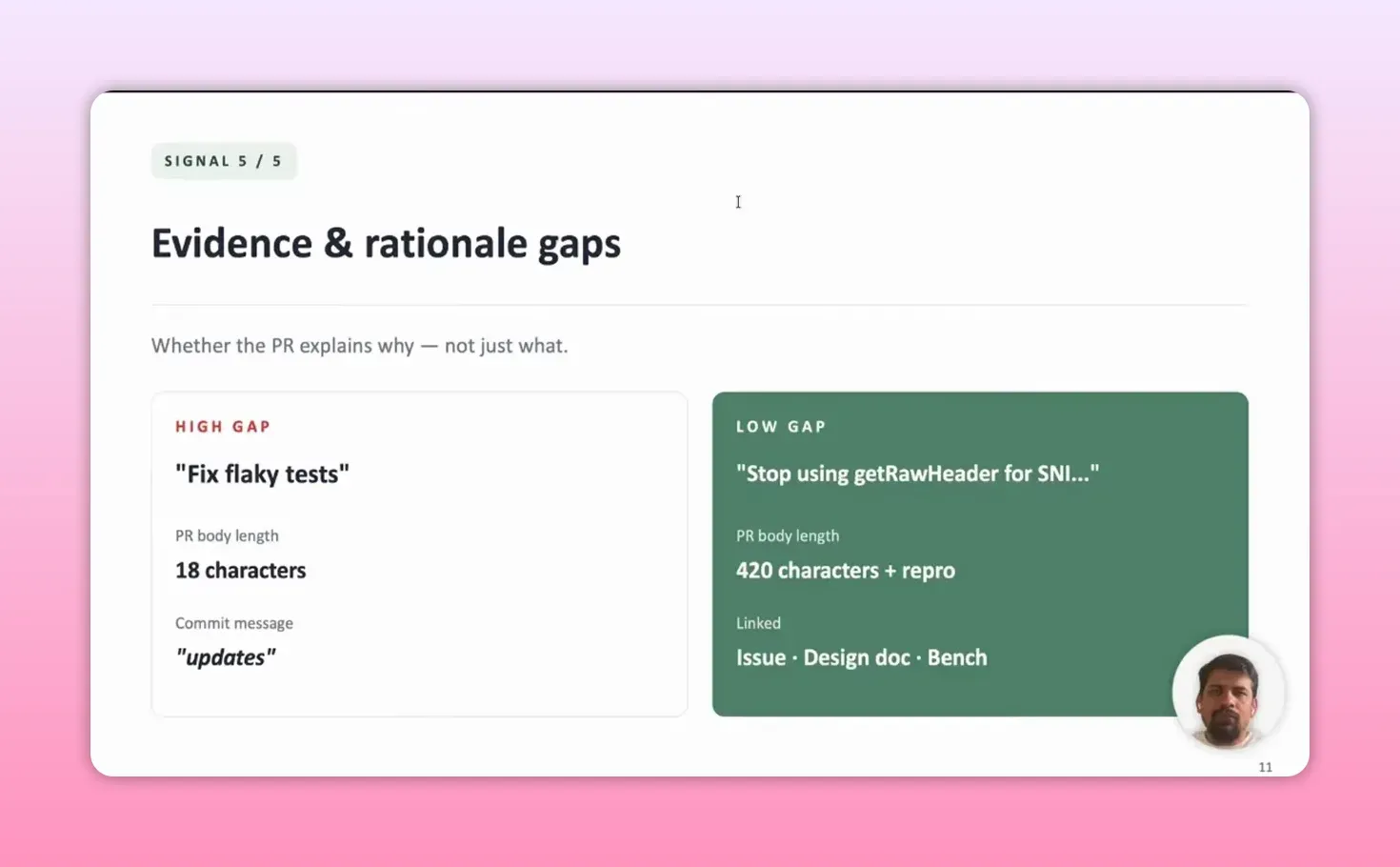Image resolution: width=1400 pixels, height=867 pixels.
Task: Click the "Evidence & rationale gaps" heading
Action: (x=386, y=244)
